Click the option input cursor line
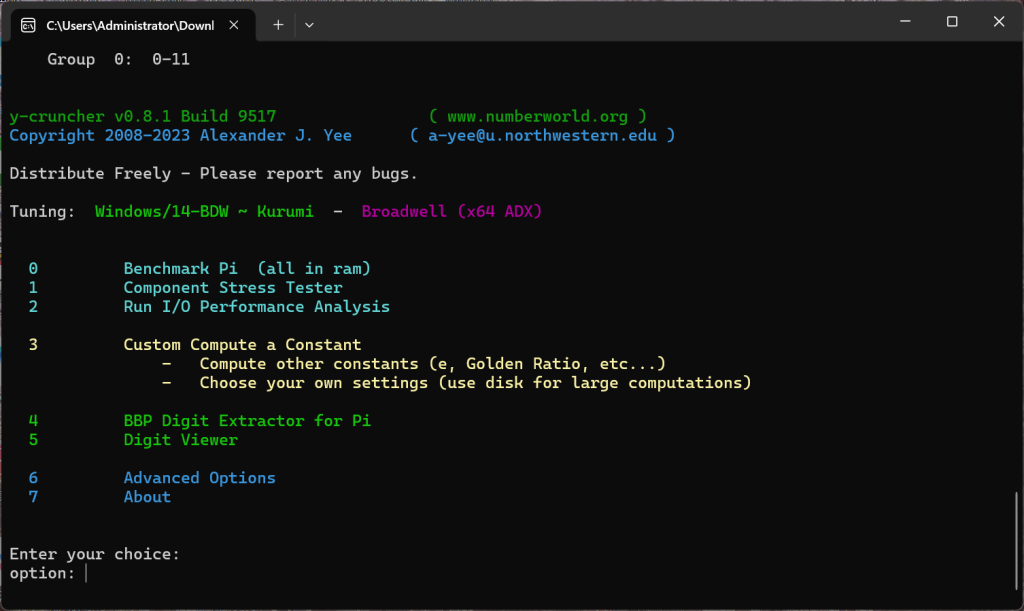 click(x=86, y=573)
